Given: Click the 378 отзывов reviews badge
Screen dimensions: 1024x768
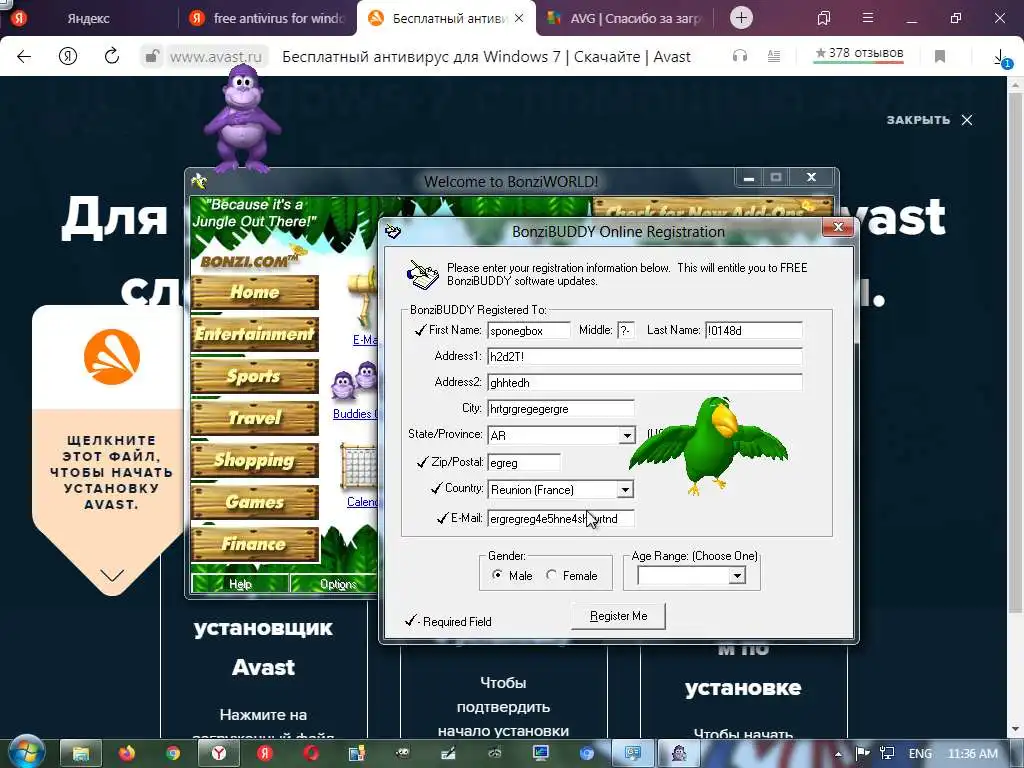Looking at the screenshot, I should (859, 54).
